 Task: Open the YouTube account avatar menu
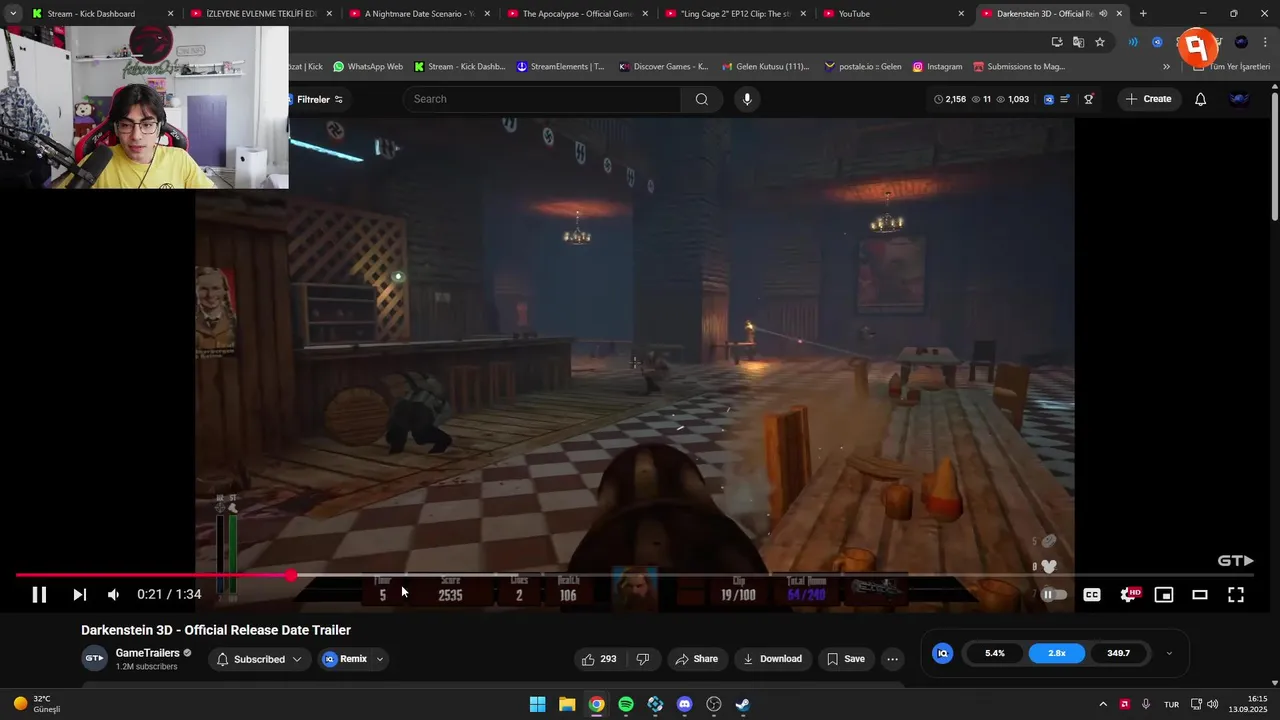coord(1240,99)
